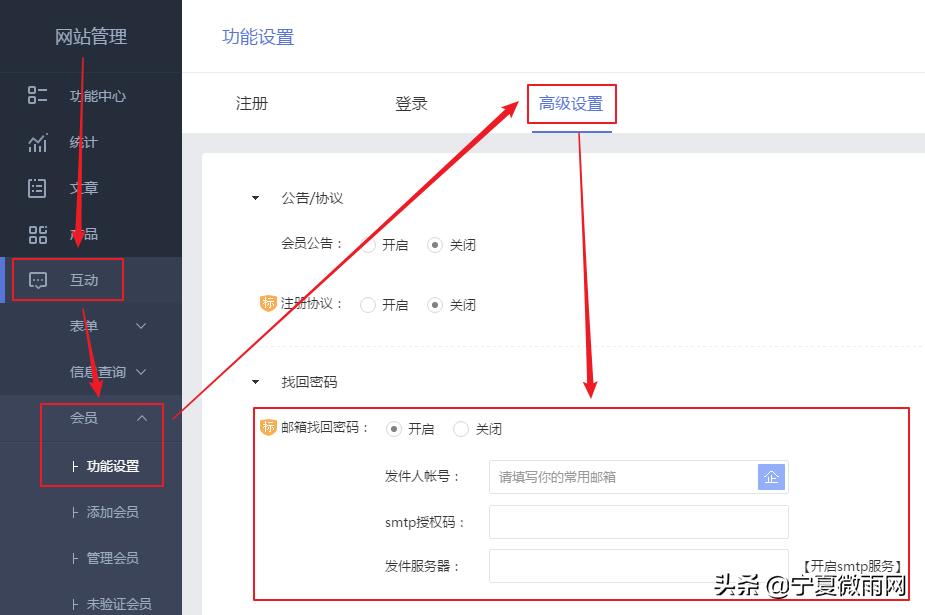
Task: Open the 注册 tab
Action: click(x=252, y=103)
